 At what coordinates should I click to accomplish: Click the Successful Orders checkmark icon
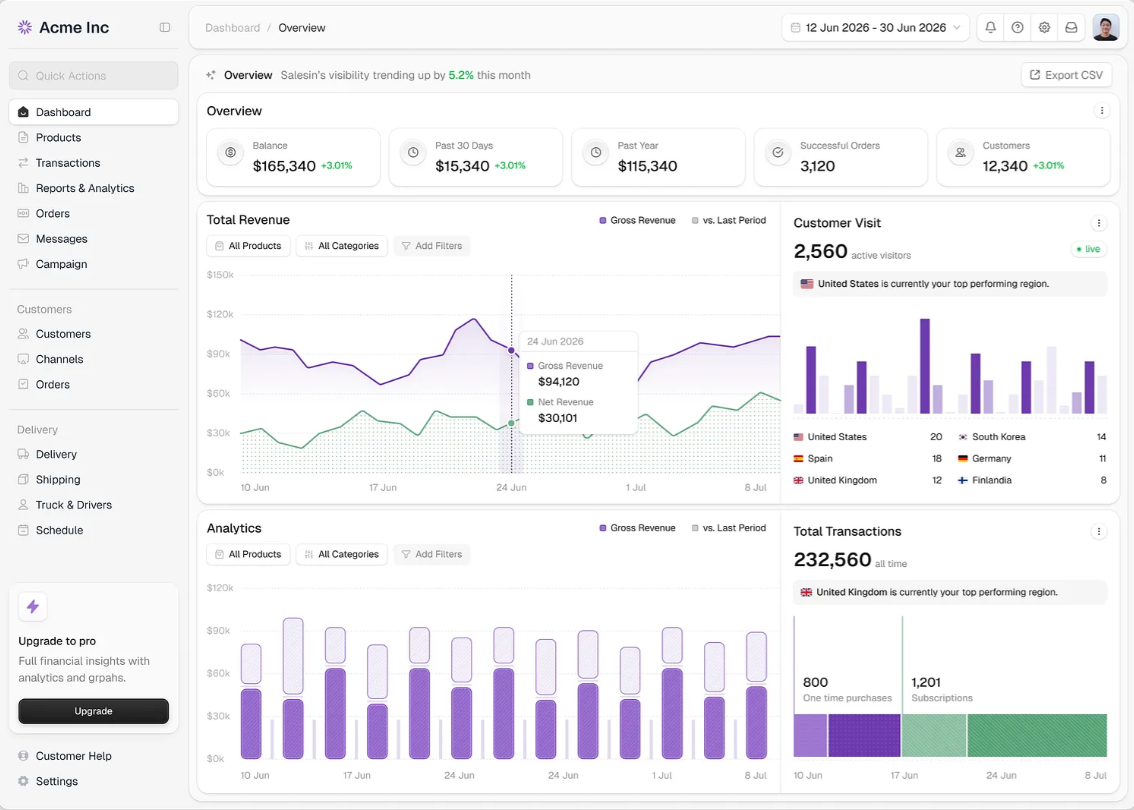778,153
